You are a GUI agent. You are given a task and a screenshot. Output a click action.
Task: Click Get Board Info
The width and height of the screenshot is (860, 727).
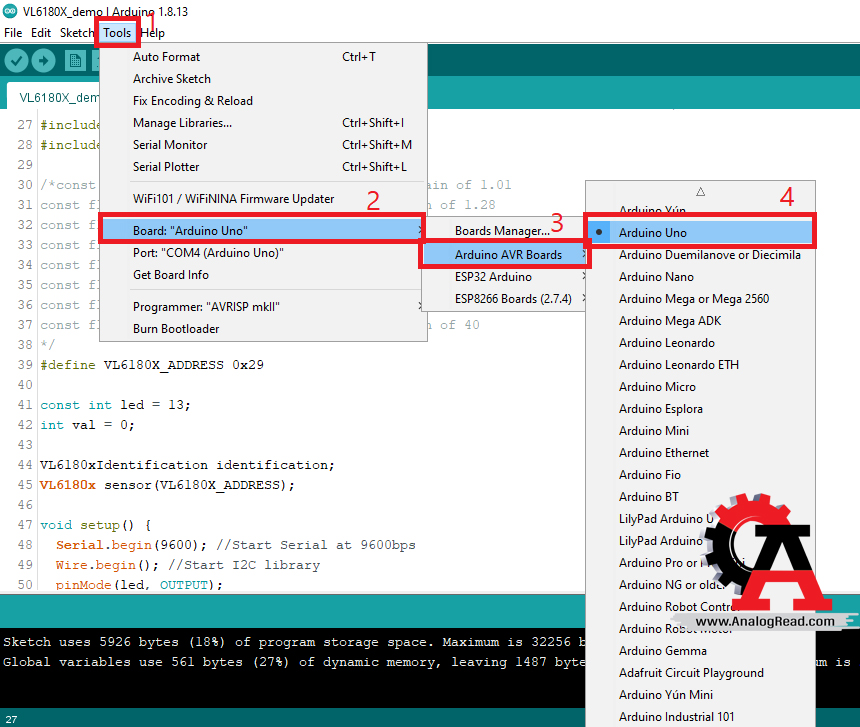click(263, 275)
